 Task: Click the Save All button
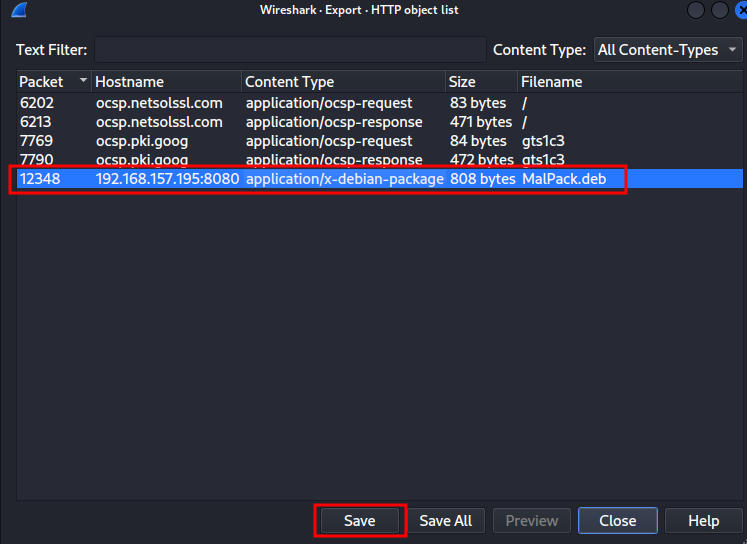click(446, 521)
